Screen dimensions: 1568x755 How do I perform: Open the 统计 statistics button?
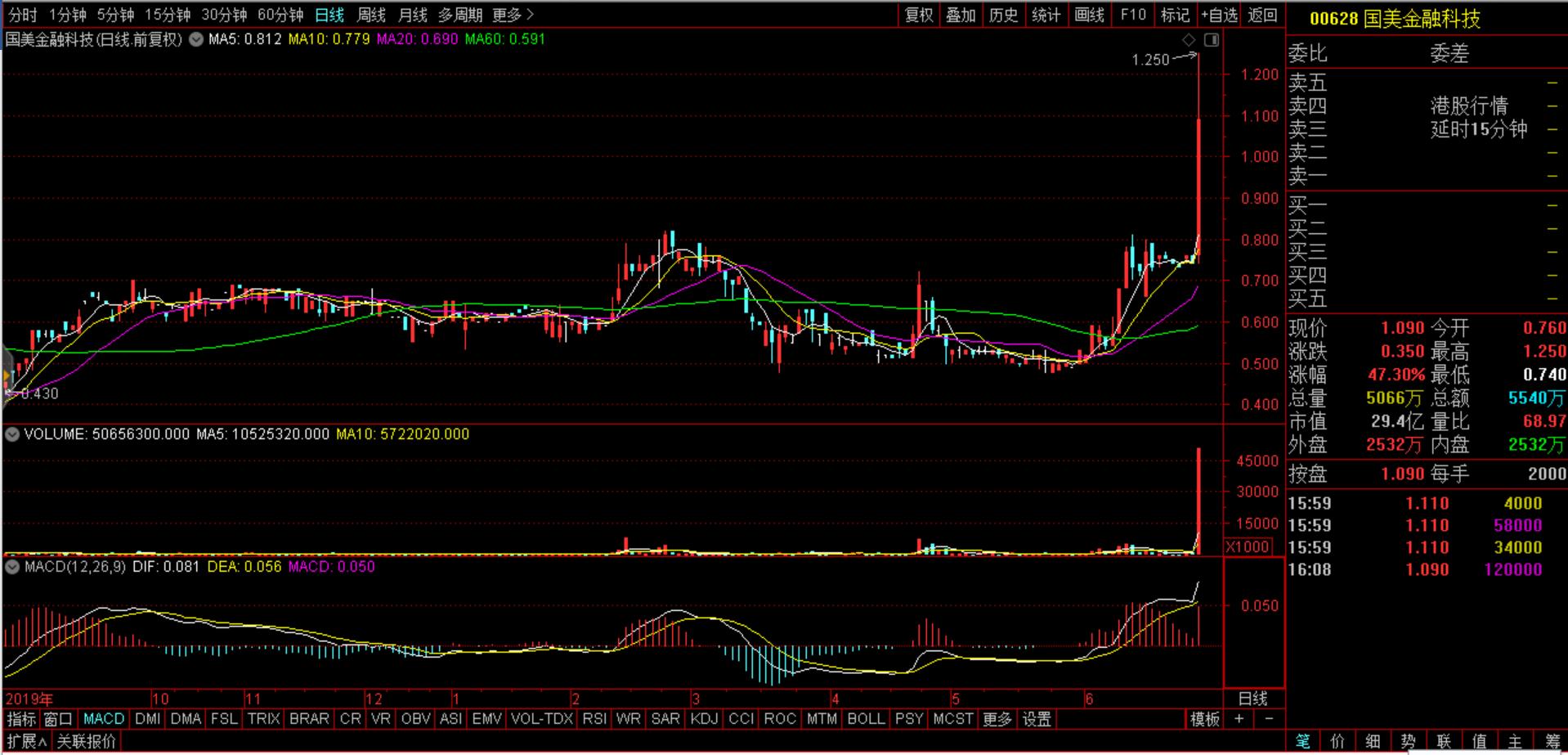1046,15
